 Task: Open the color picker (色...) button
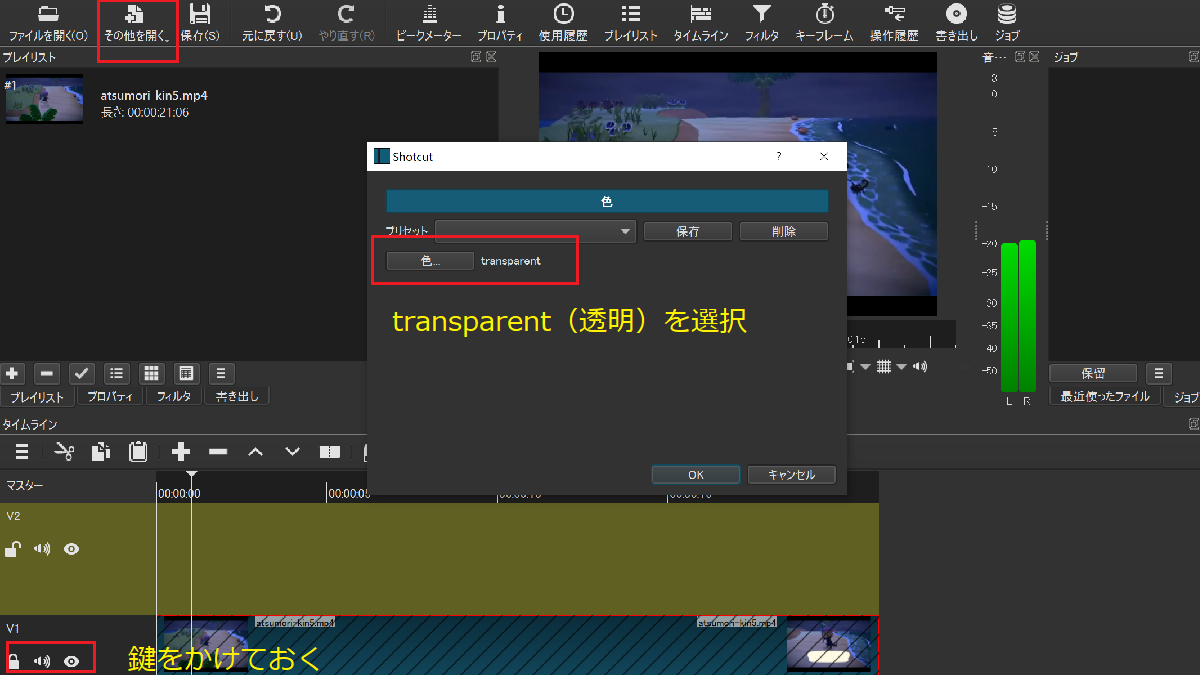430,261
